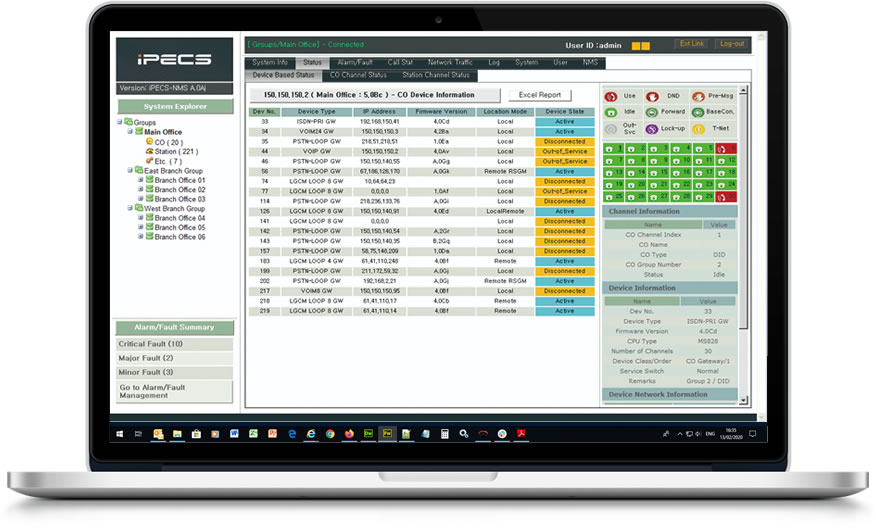Expand Branch Office 06
Image resolution: width=876 pixels, height=529 pixels.
pos(141,236)
